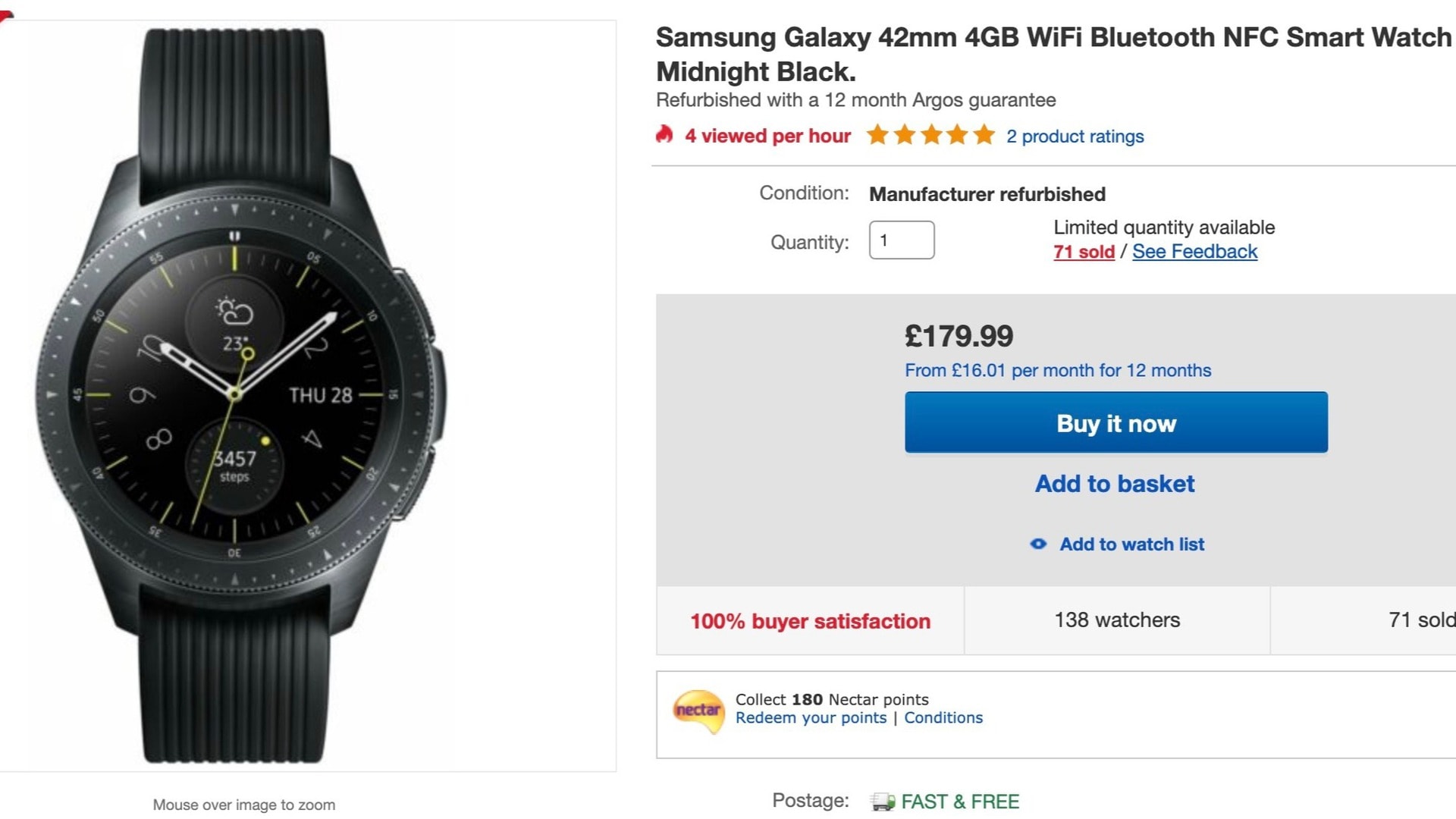
Task: Open the 71 sold link
Action: 1084,252
